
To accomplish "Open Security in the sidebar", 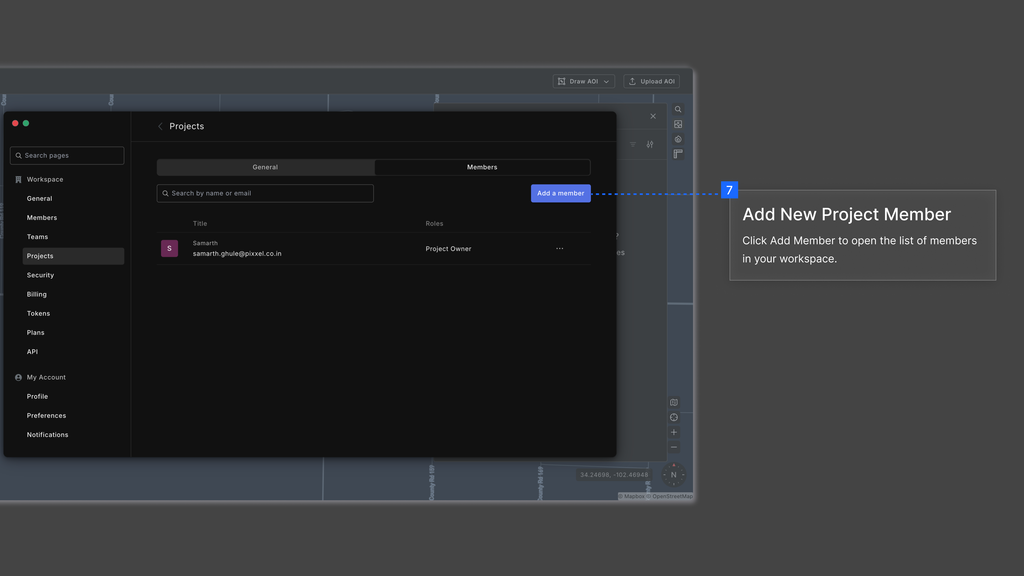I will tap(40, 276).
